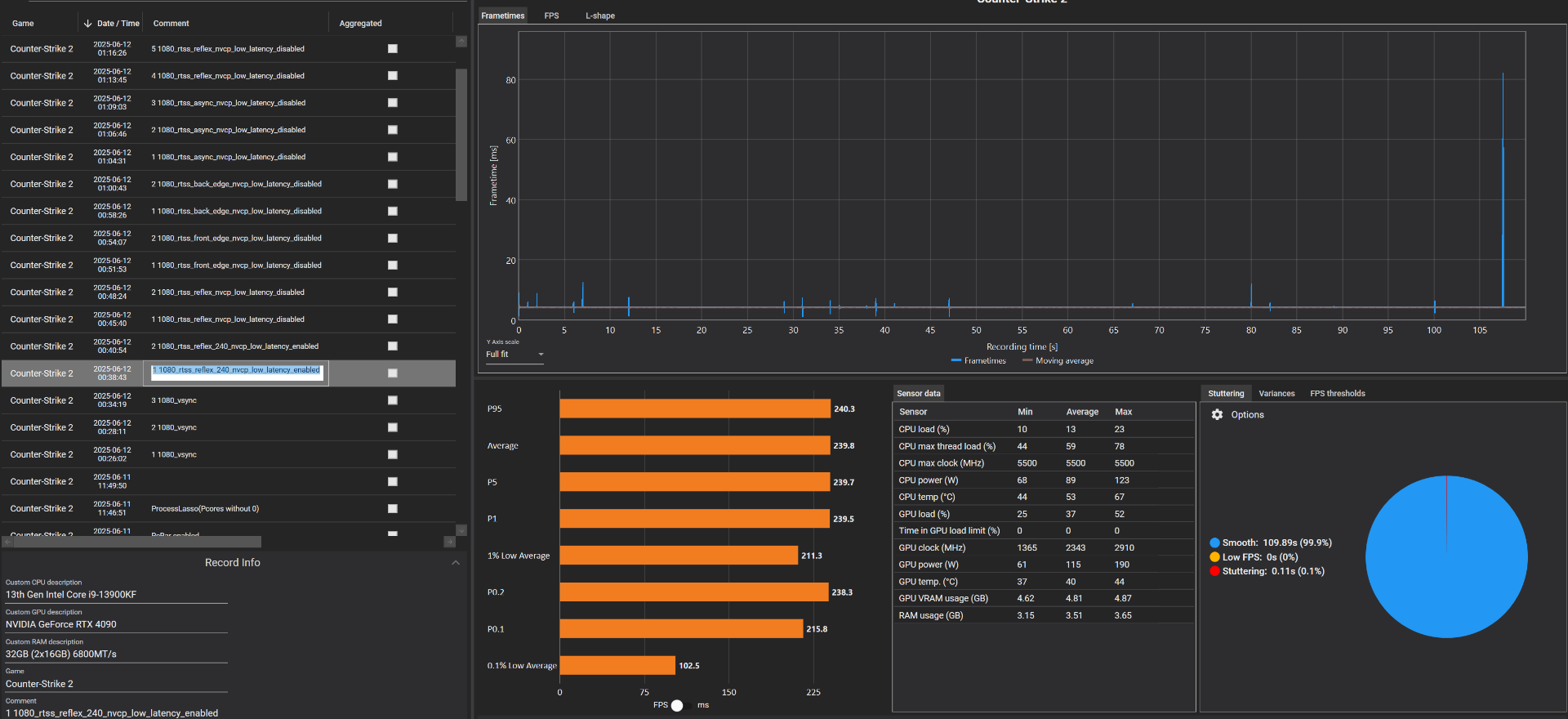Click the Custom RAM description field
The height and width of the screenshot is (719, 1568).
pyautogui.click(x=116, y=654)
